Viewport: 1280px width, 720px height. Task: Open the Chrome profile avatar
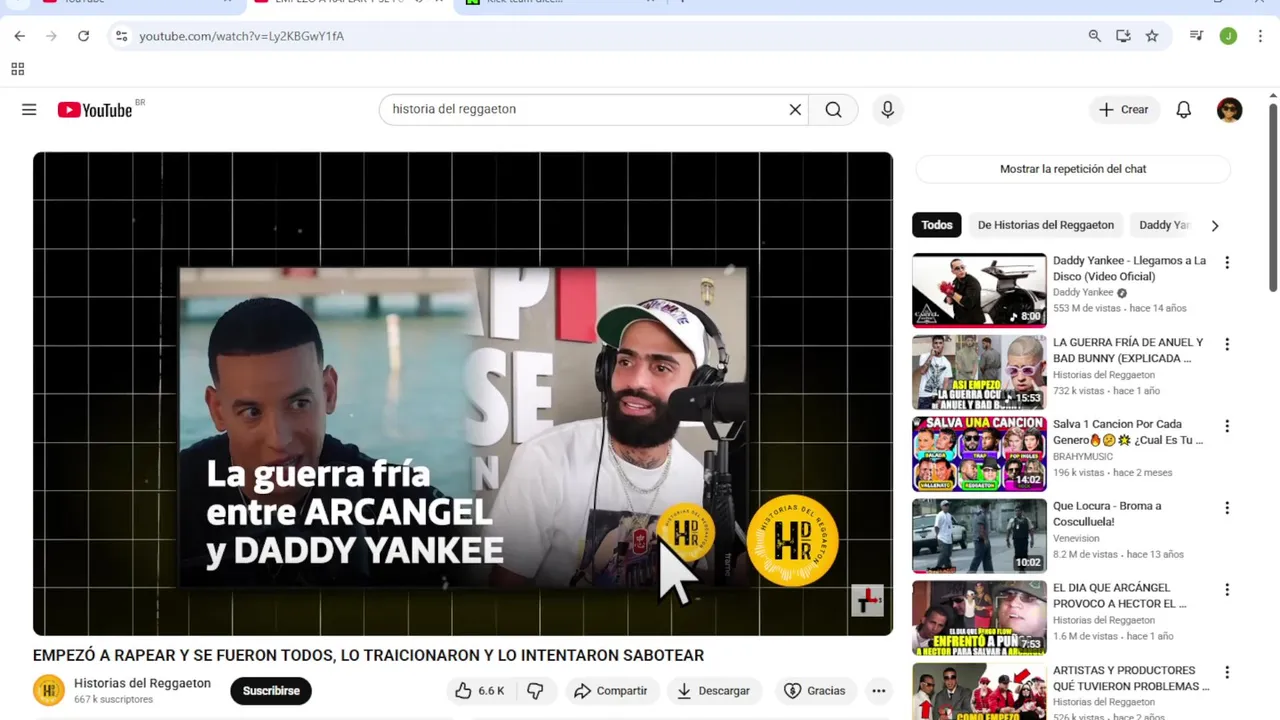click(x=1229, y=36)
